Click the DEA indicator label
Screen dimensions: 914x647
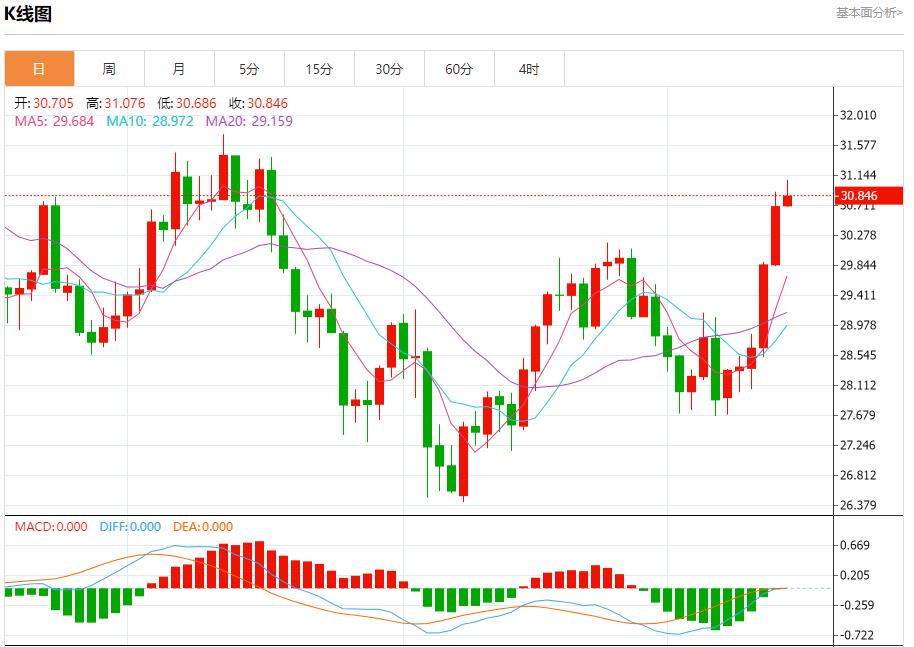[x=203, y=527]
